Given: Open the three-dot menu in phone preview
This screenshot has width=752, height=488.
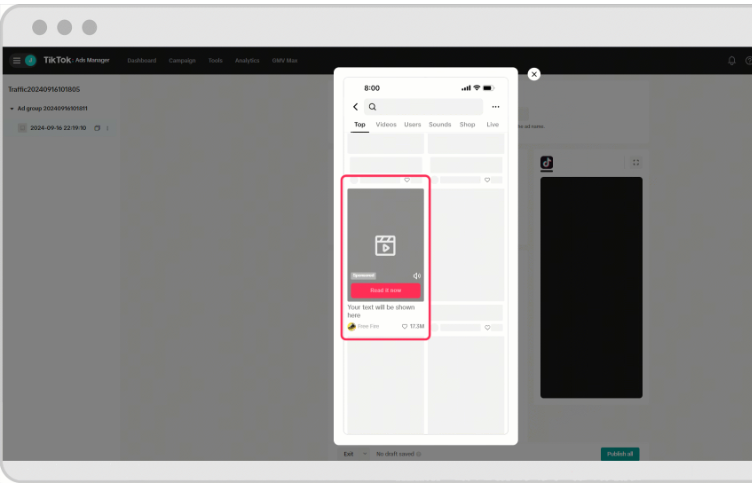Looking at the screenshot, I should pyautogui.click(x=495, y=107).
